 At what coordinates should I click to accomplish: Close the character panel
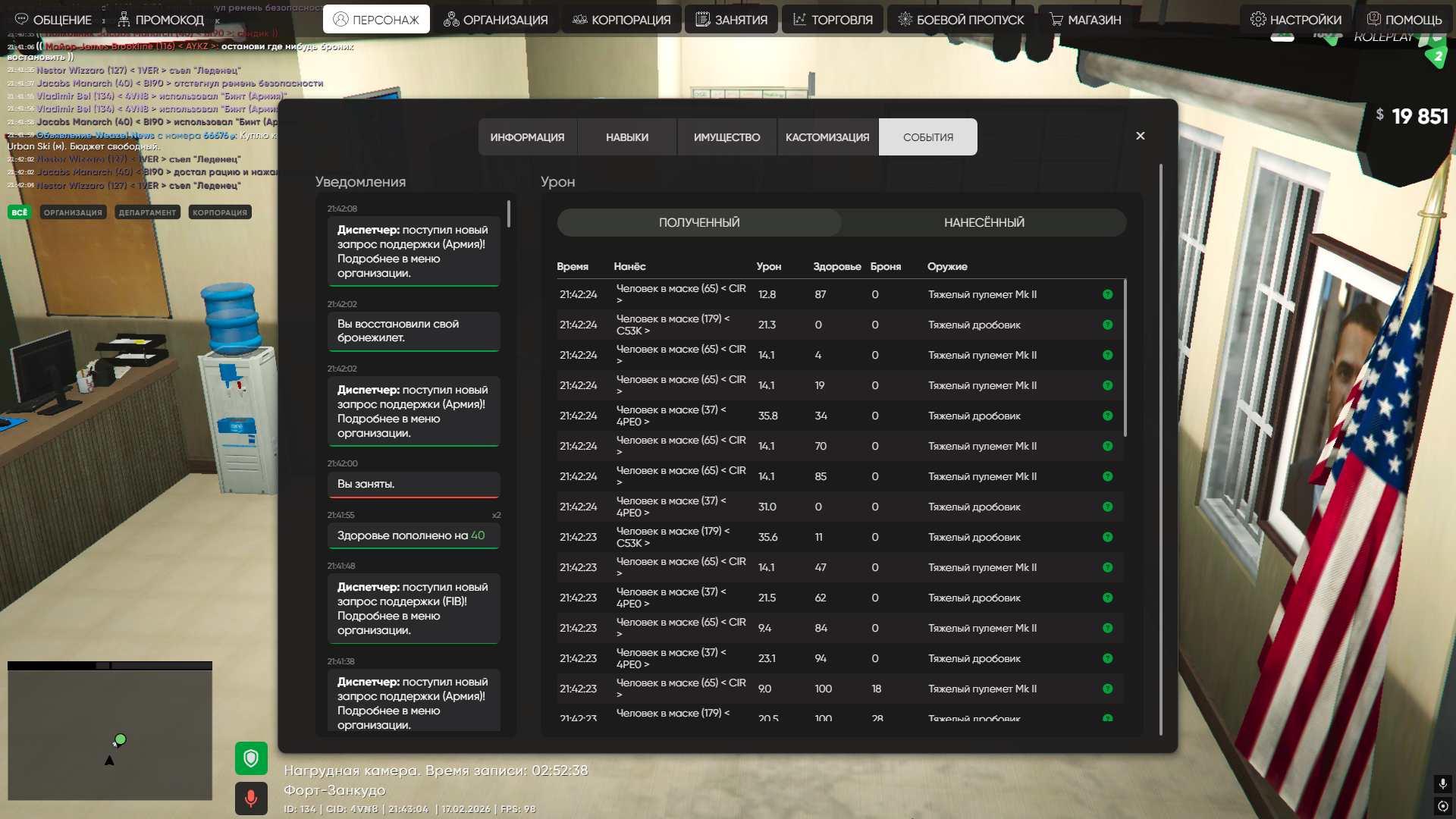click(1140, 136)
